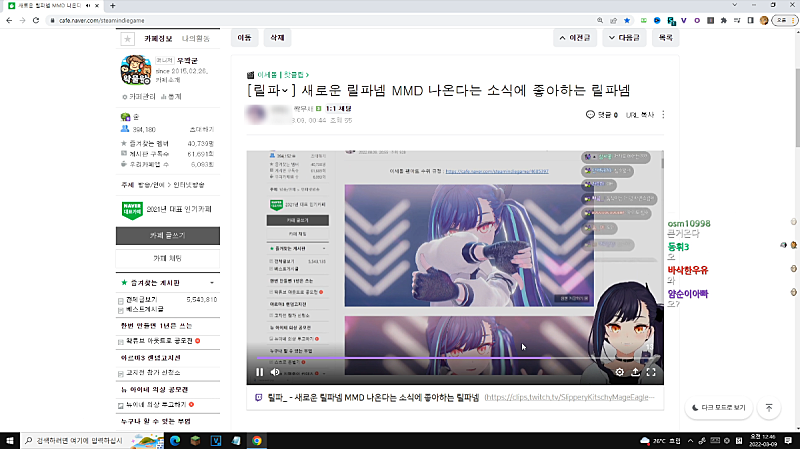Mute the video volume speaker icon
800x449 pixels.
click(x=275, y=372)
